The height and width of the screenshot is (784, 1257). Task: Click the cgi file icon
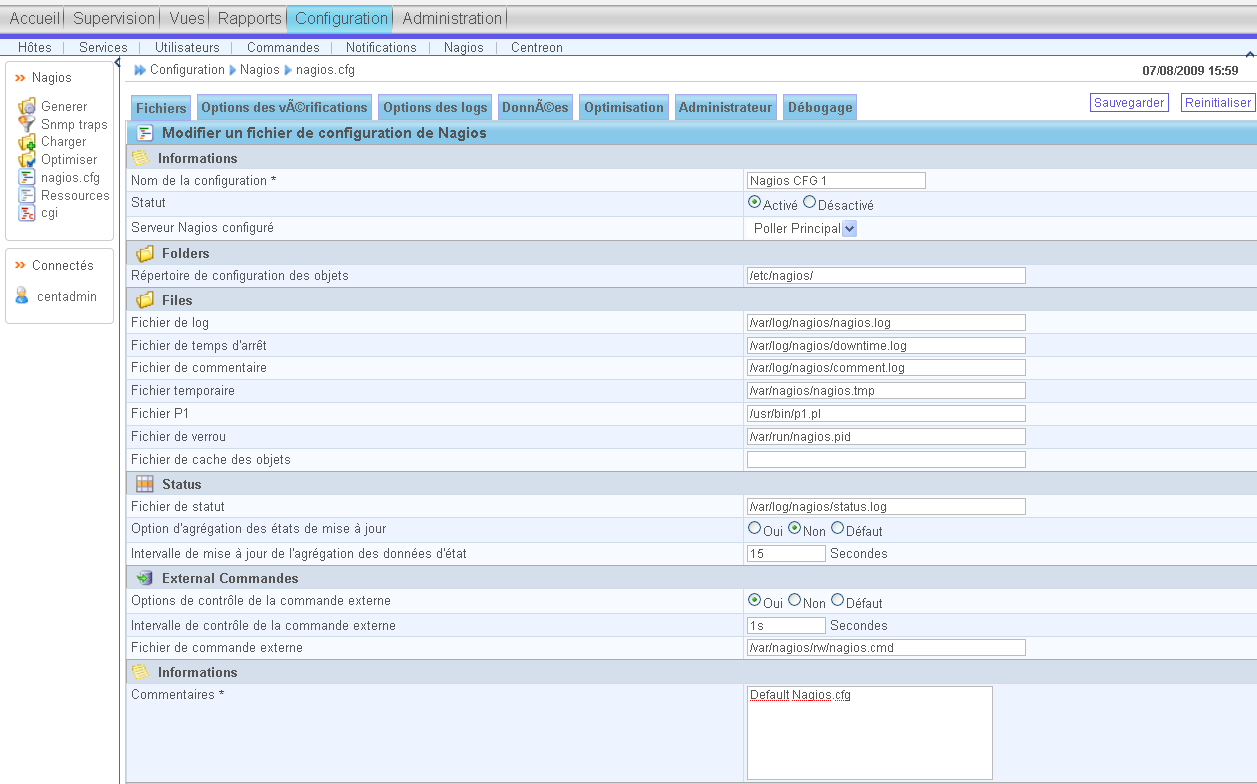point(27,213)
